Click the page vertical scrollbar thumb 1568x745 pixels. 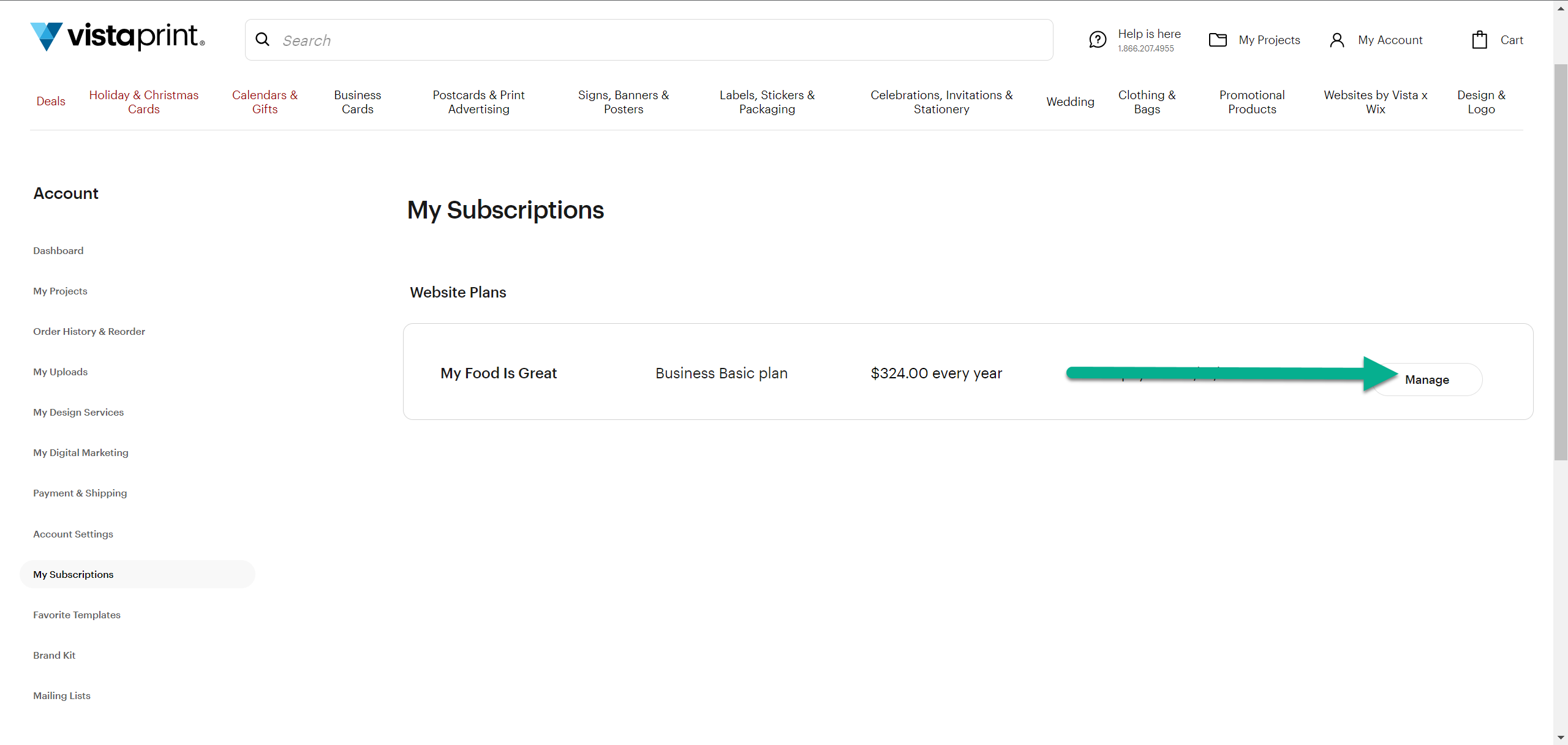[x=1561, y=262]
